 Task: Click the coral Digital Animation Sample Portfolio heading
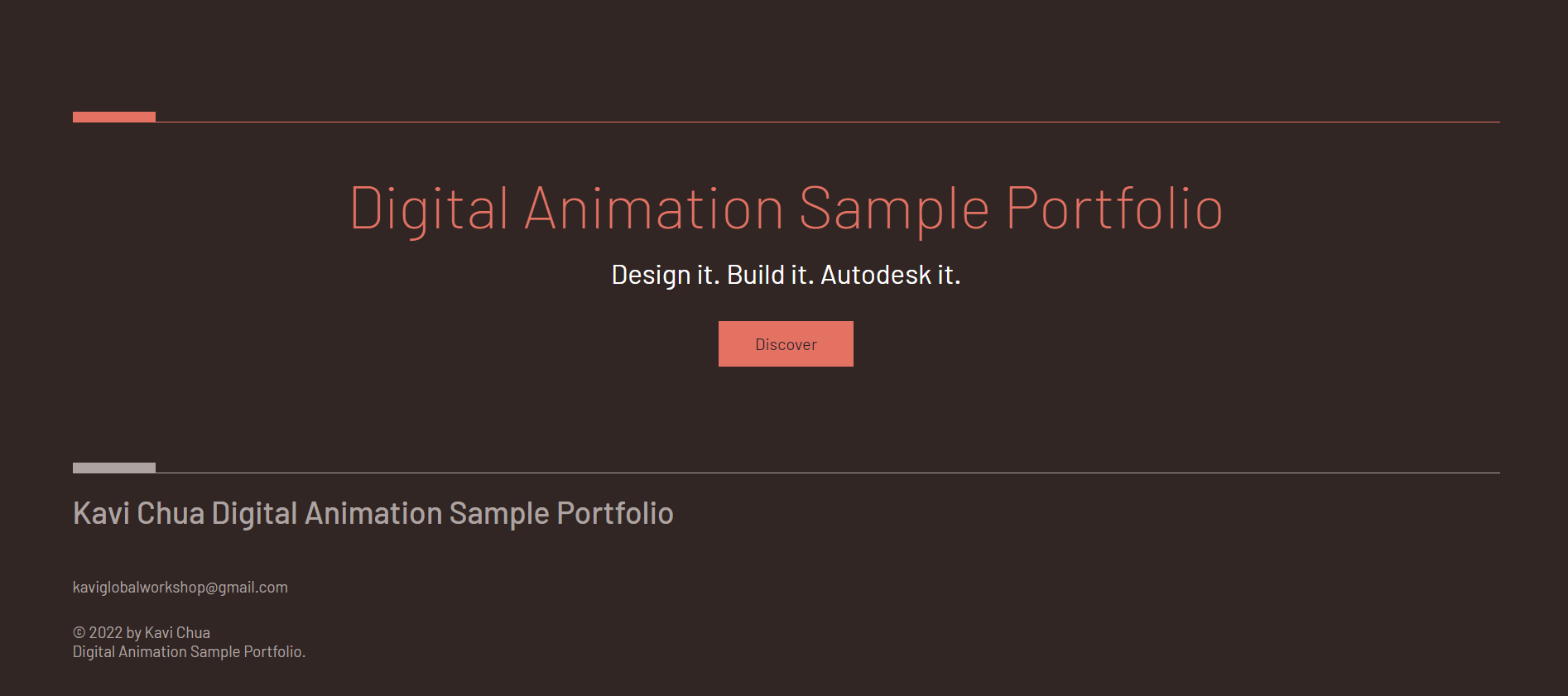click(x=786, y=209)
